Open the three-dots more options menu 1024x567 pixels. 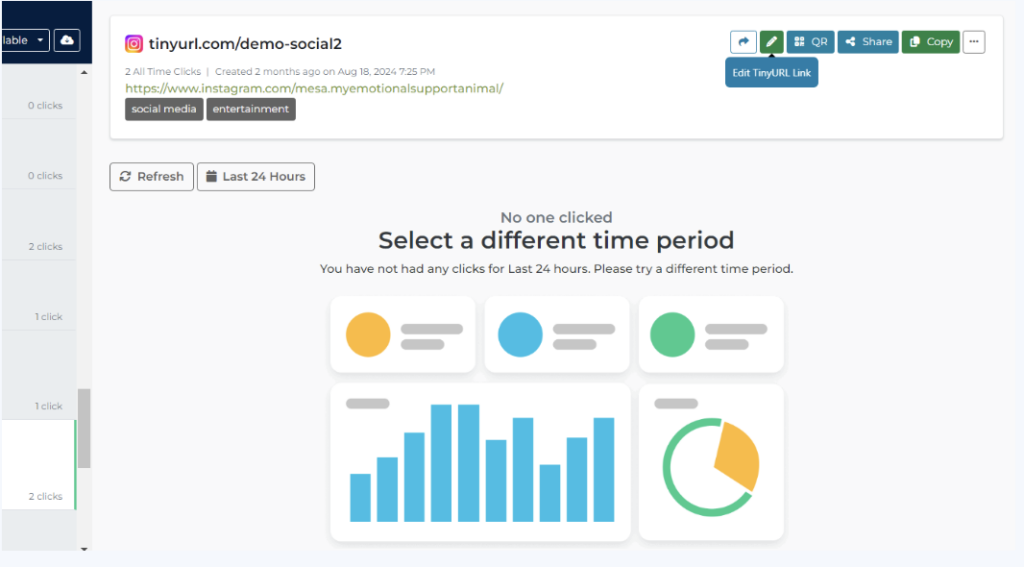pos(974,42)
